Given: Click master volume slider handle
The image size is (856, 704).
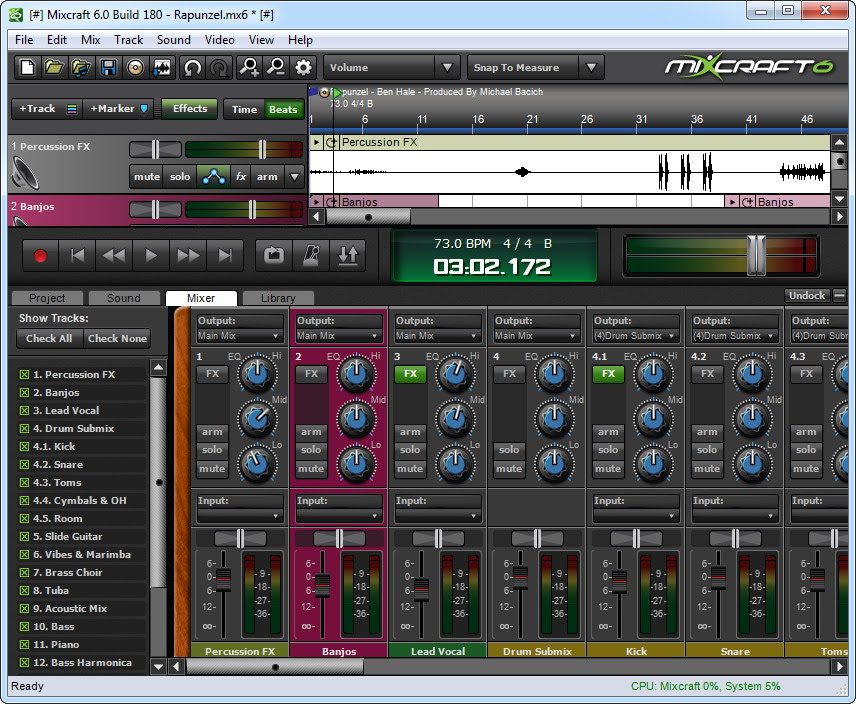Looking at the screenshot, I should click(x=757, y=255).
